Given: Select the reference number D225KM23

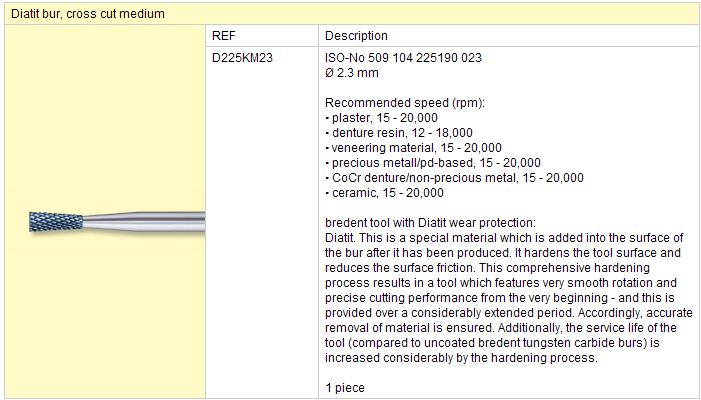Looking at the screenshot, I should coord(242,58).
